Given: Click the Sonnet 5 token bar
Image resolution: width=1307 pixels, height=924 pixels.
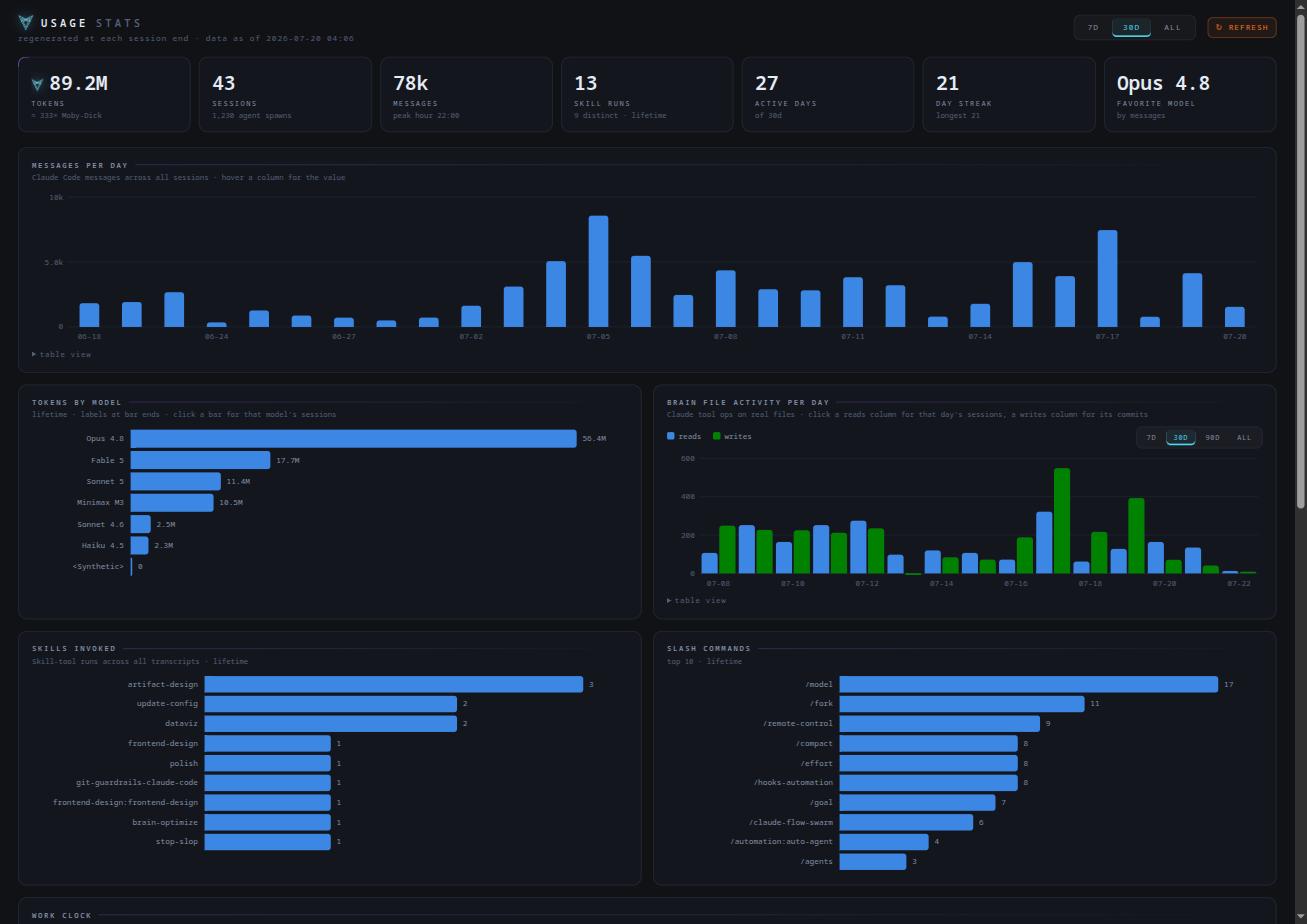Looking at the screenshot, I should tap(176, 481).
